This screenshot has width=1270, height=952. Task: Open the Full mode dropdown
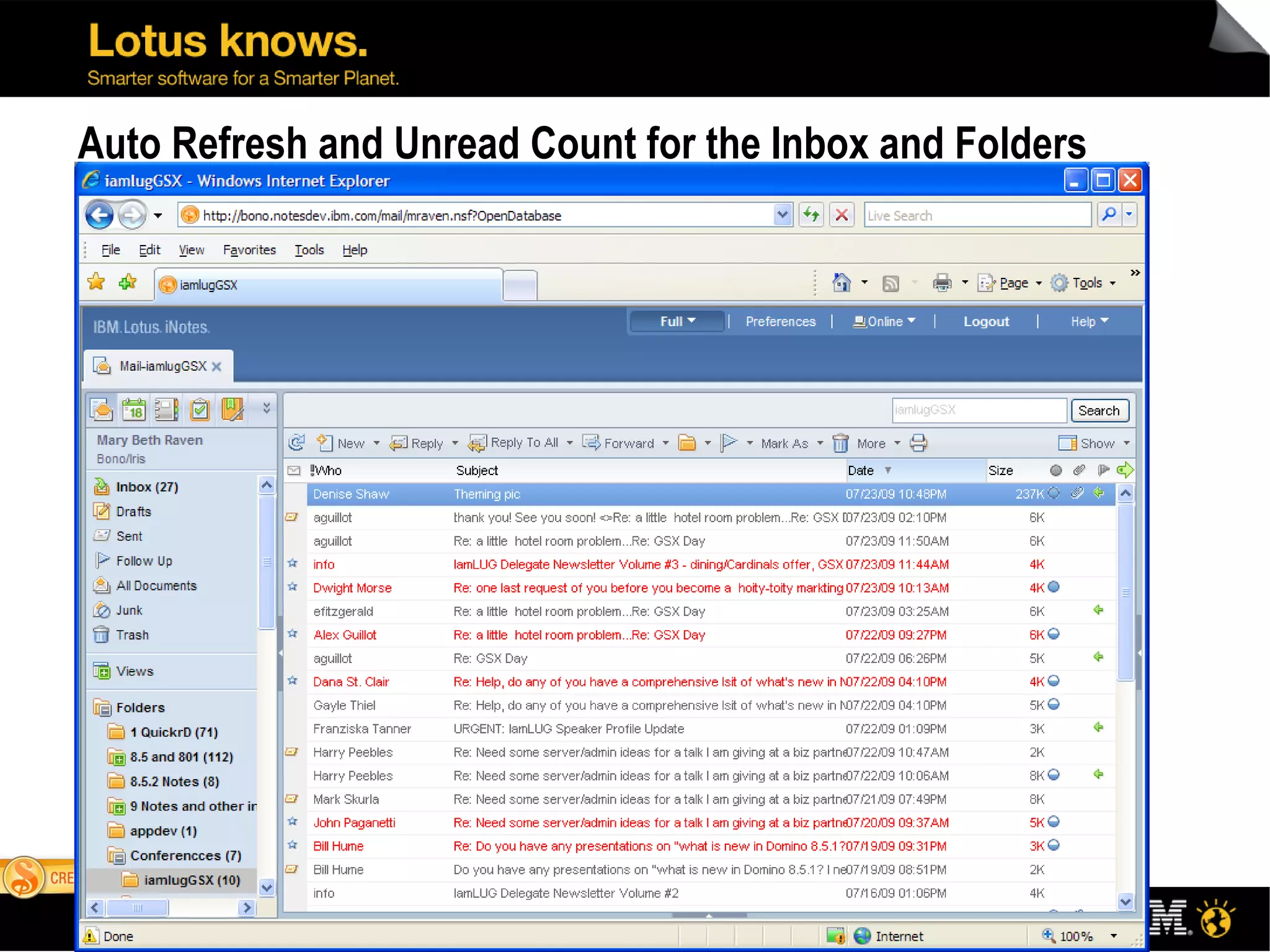[677, 321]
